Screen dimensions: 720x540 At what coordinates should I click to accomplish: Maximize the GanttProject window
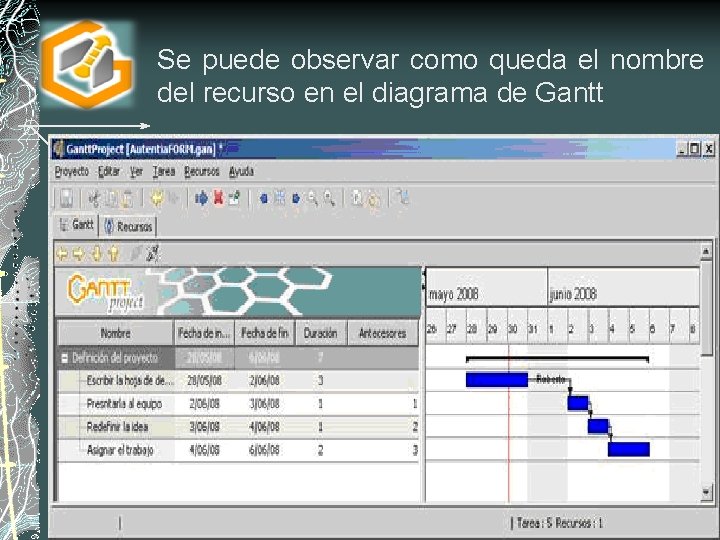click(695, 148)
